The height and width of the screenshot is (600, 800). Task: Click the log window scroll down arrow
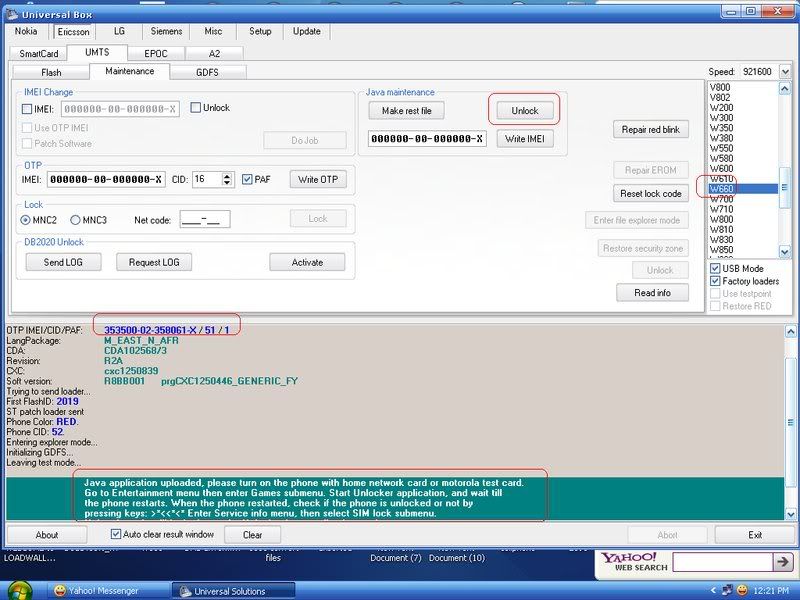coord(790,514)
